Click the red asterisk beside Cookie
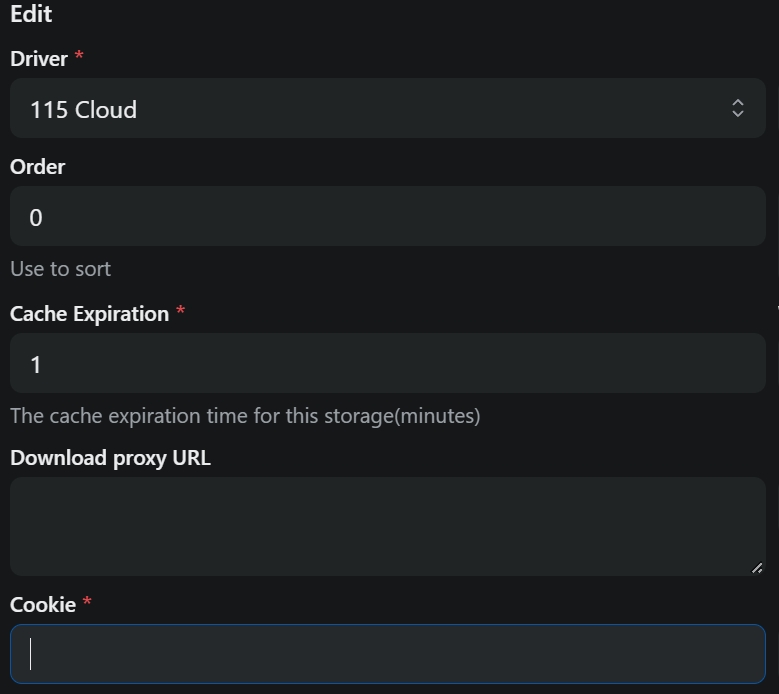The width and height of the screenshot is (779, 694). pos(87,602)
